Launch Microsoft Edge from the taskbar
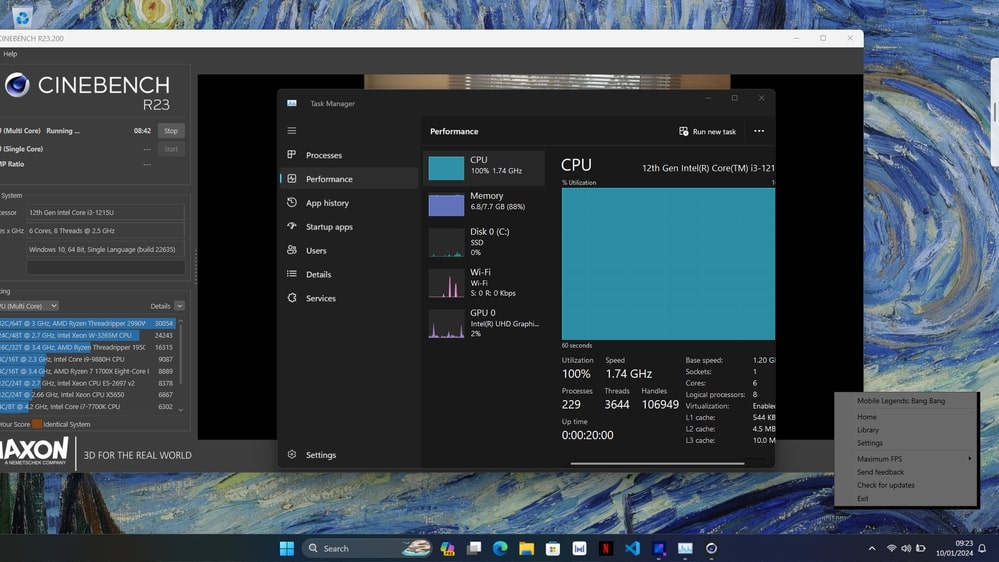Screen dimensions: 999x562 (500, 548)
